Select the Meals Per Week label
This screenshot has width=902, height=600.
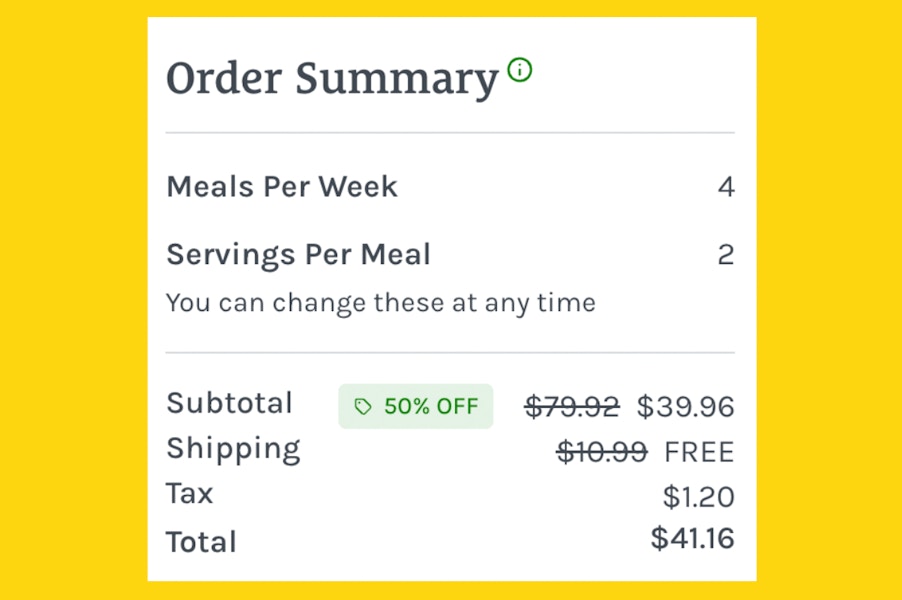[282, 187]
